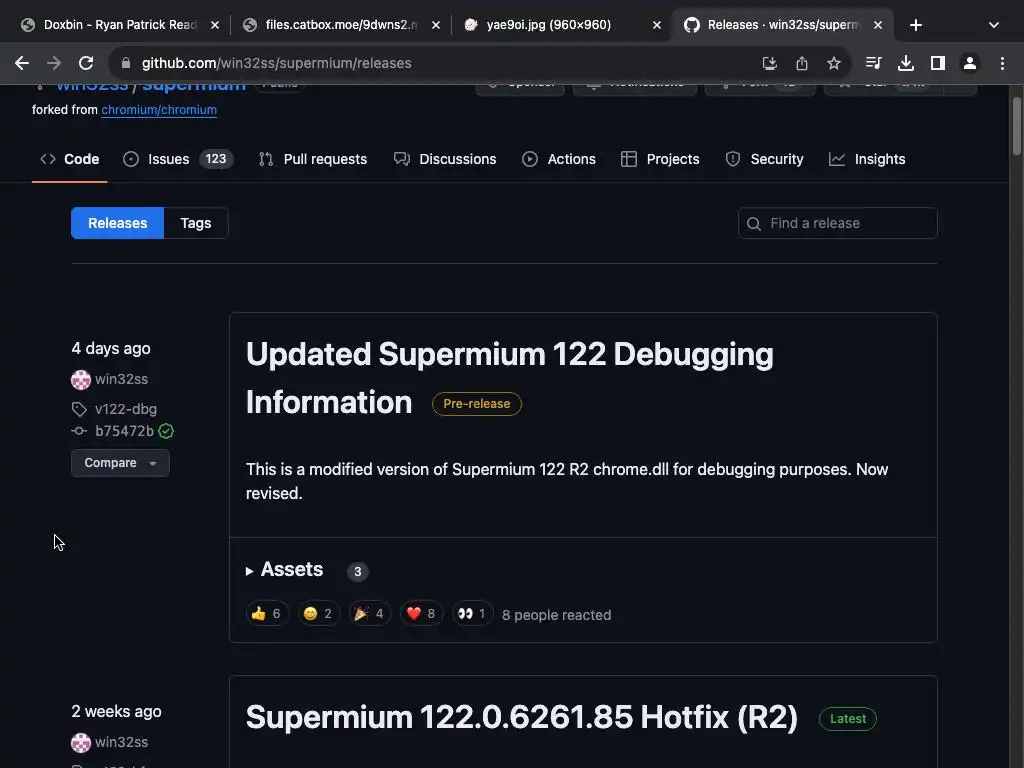Screen dimensions: 1024x768
Task: Open the Insights tab
Action: (867, 159)
